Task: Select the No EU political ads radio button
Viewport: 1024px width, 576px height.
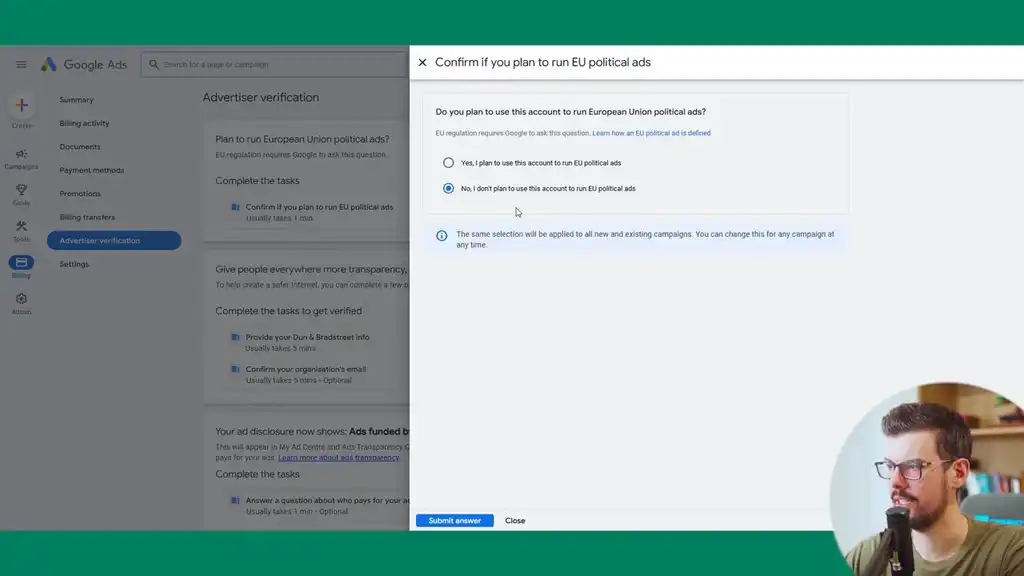Action: tap(447, 188)
